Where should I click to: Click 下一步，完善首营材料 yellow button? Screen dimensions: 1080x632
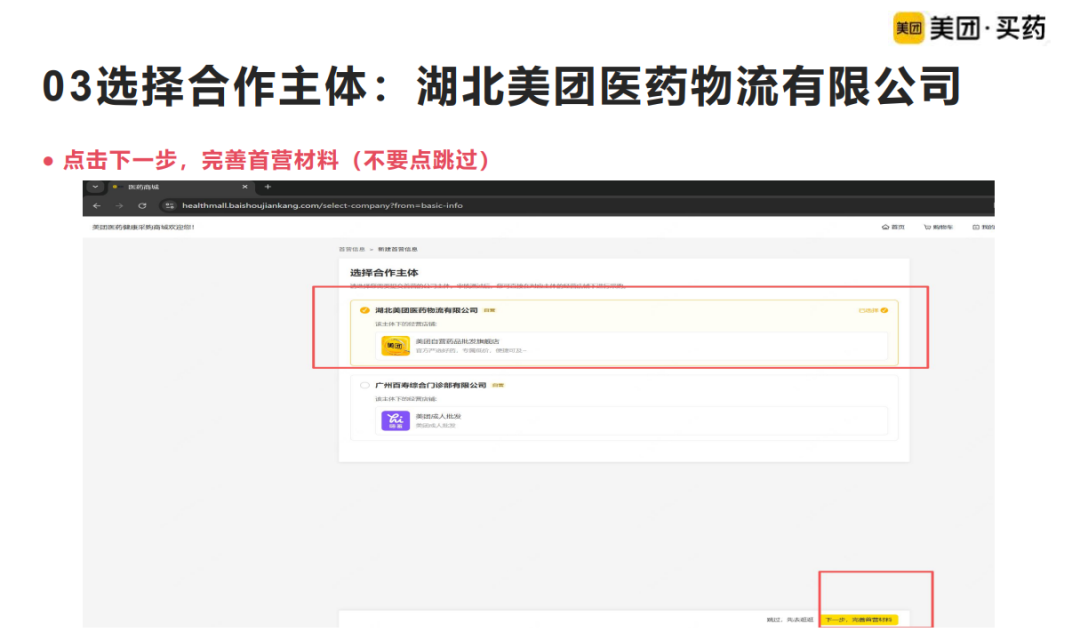(859, 620)
